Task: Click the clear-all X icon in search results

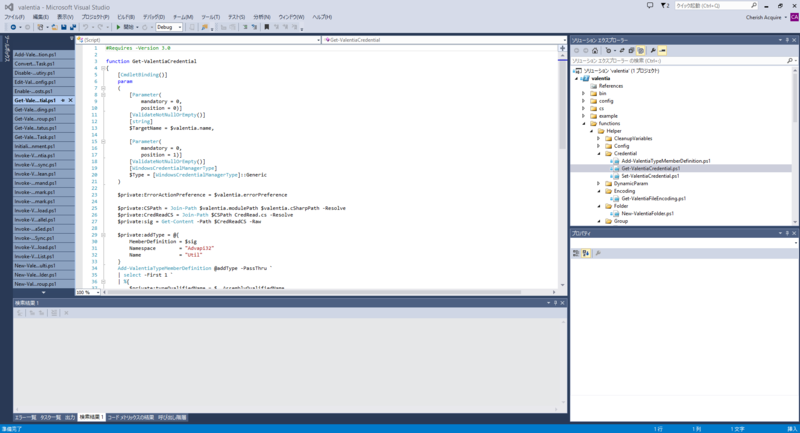Action: point(66,313)
